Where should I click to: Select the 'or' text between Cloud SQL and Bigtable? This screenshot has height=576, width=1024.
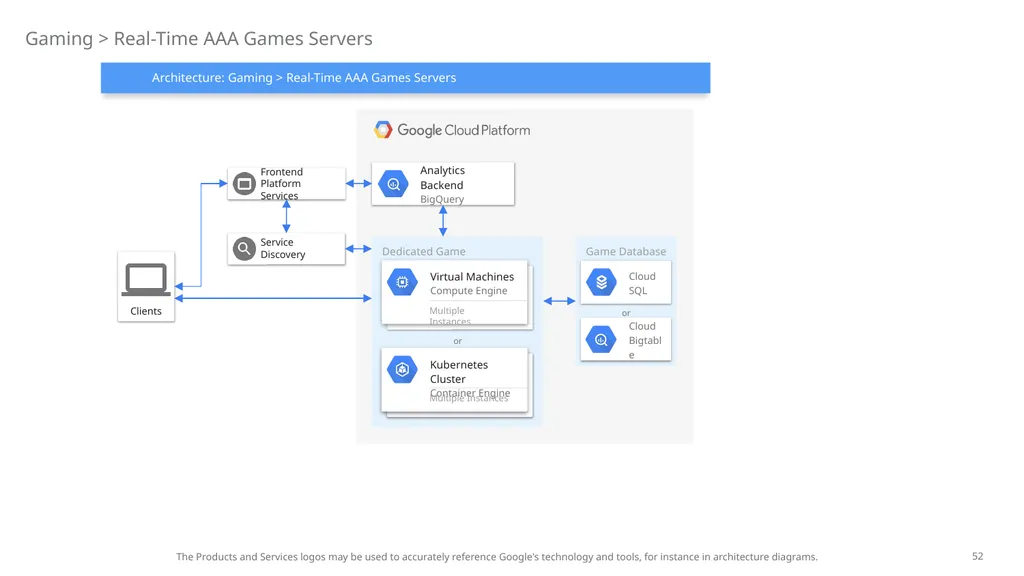(626, 313)
